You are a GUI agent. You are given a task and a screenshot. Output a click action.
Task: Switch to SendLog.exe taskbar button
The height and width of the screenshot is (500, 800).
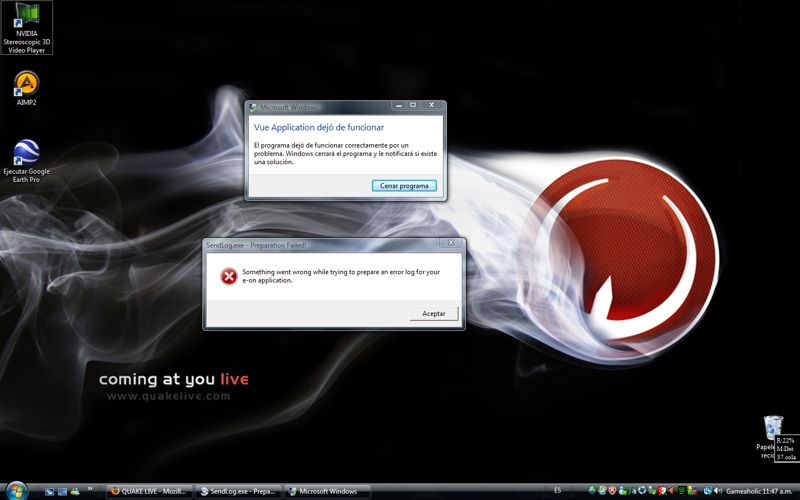[x=239, y=491]
